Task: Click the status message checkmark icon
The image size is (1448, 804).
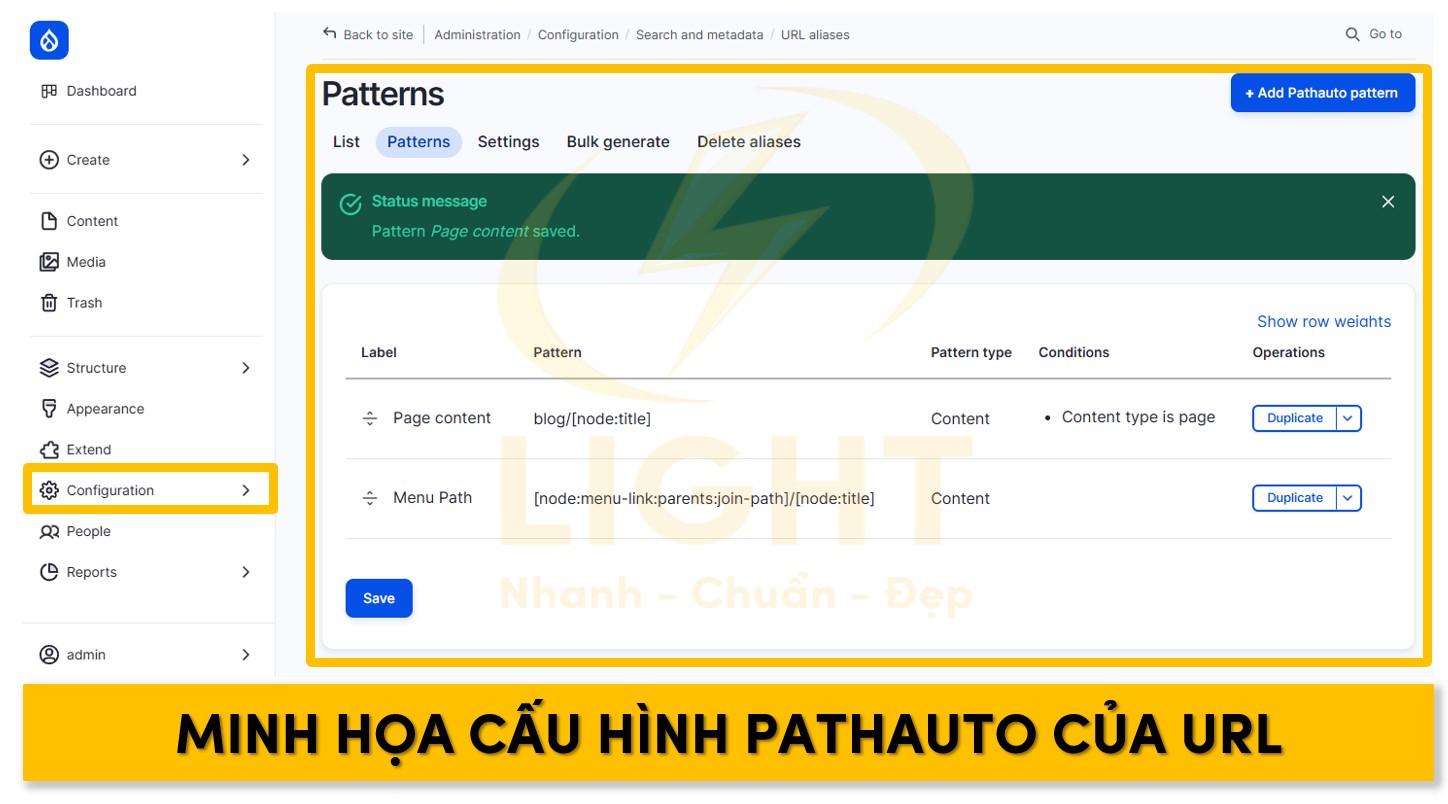Action: coord(350,204)
